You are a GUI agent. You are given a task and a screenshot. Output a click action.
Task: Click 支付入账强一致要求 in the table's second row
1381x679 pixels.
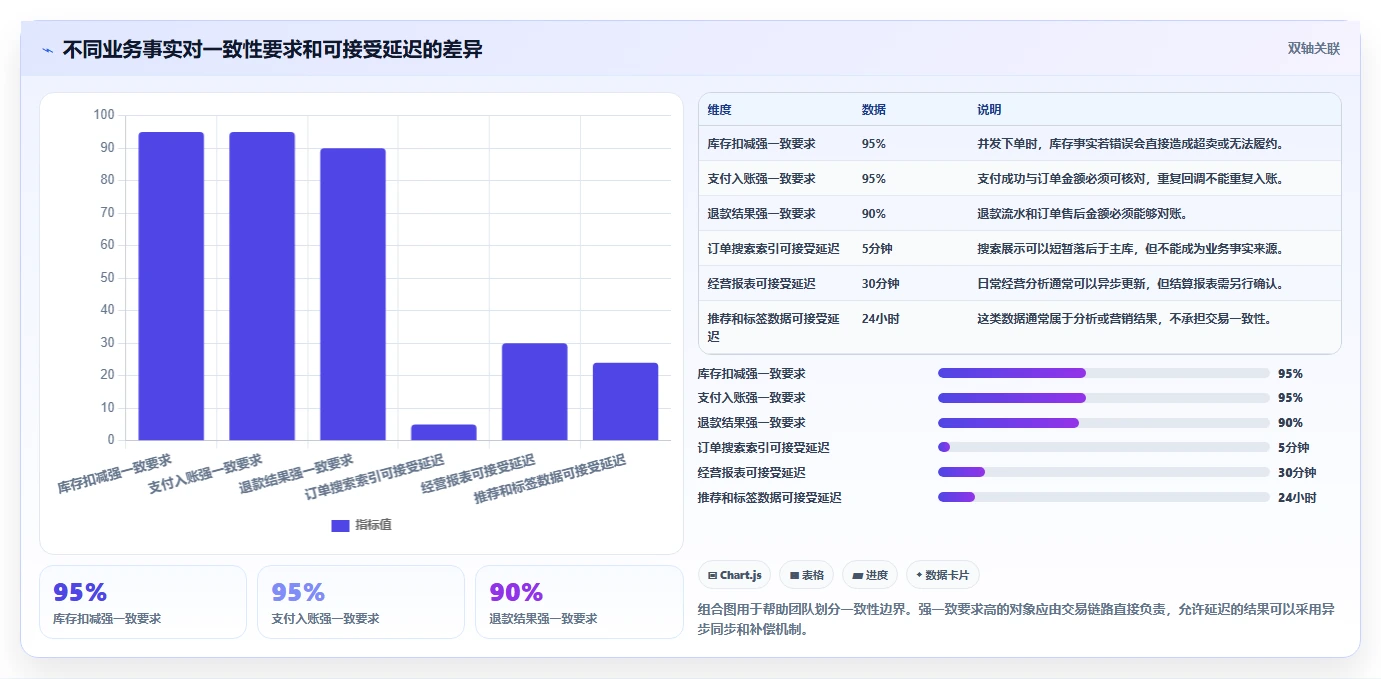[761, 179]
